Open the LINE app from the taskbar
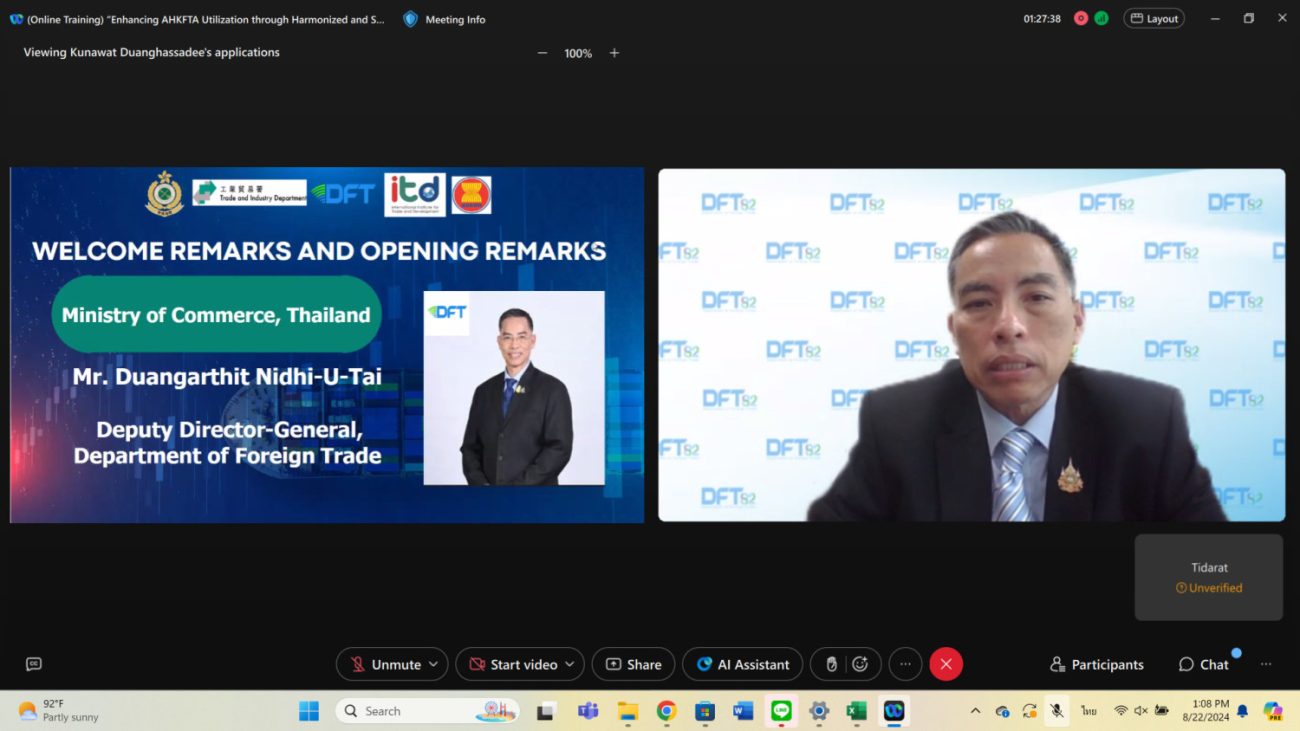1300x731 pixels. click(781, 711)
